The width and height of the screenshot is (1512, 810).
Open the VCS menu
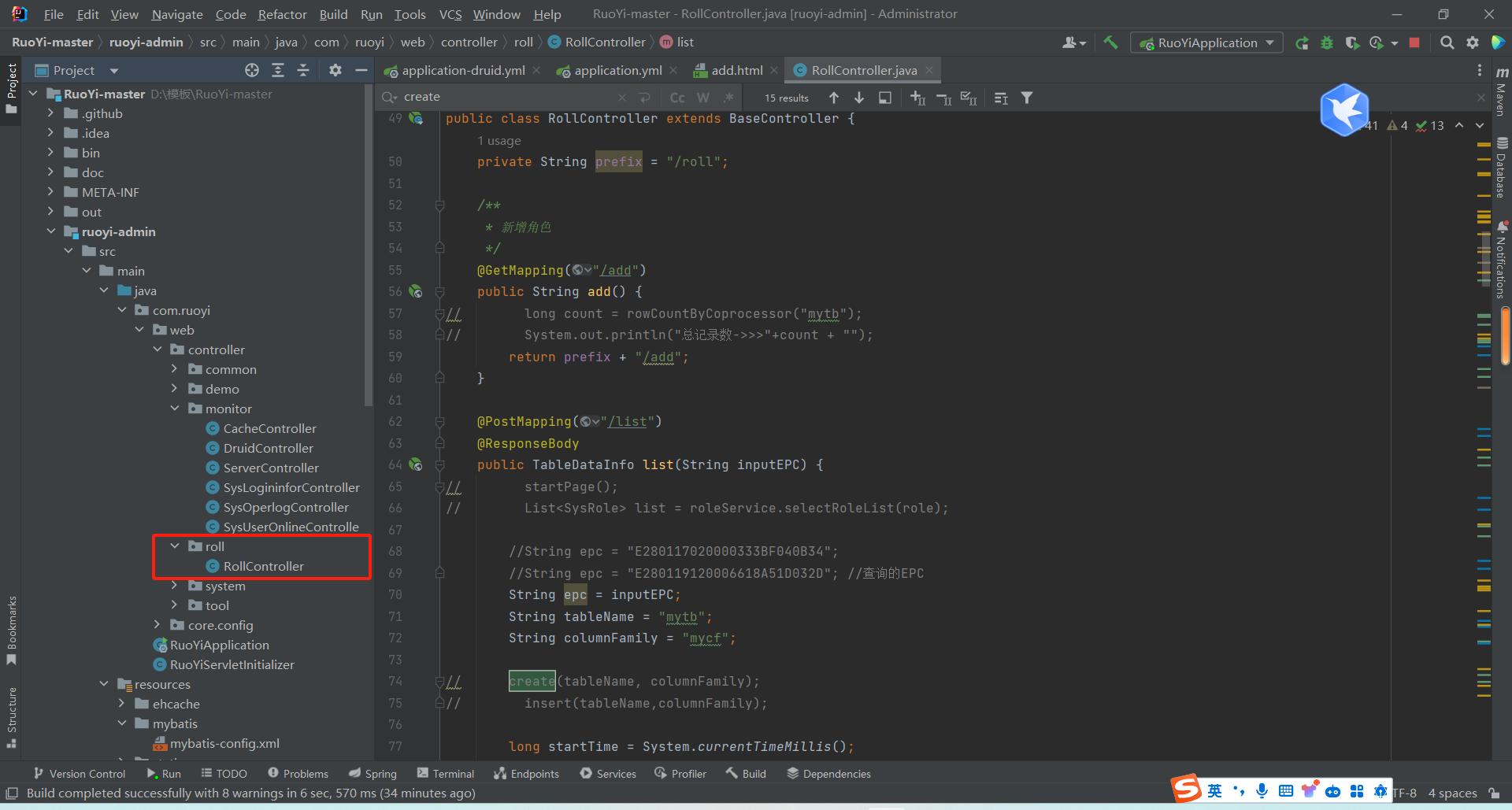click(x=450, y=14)
